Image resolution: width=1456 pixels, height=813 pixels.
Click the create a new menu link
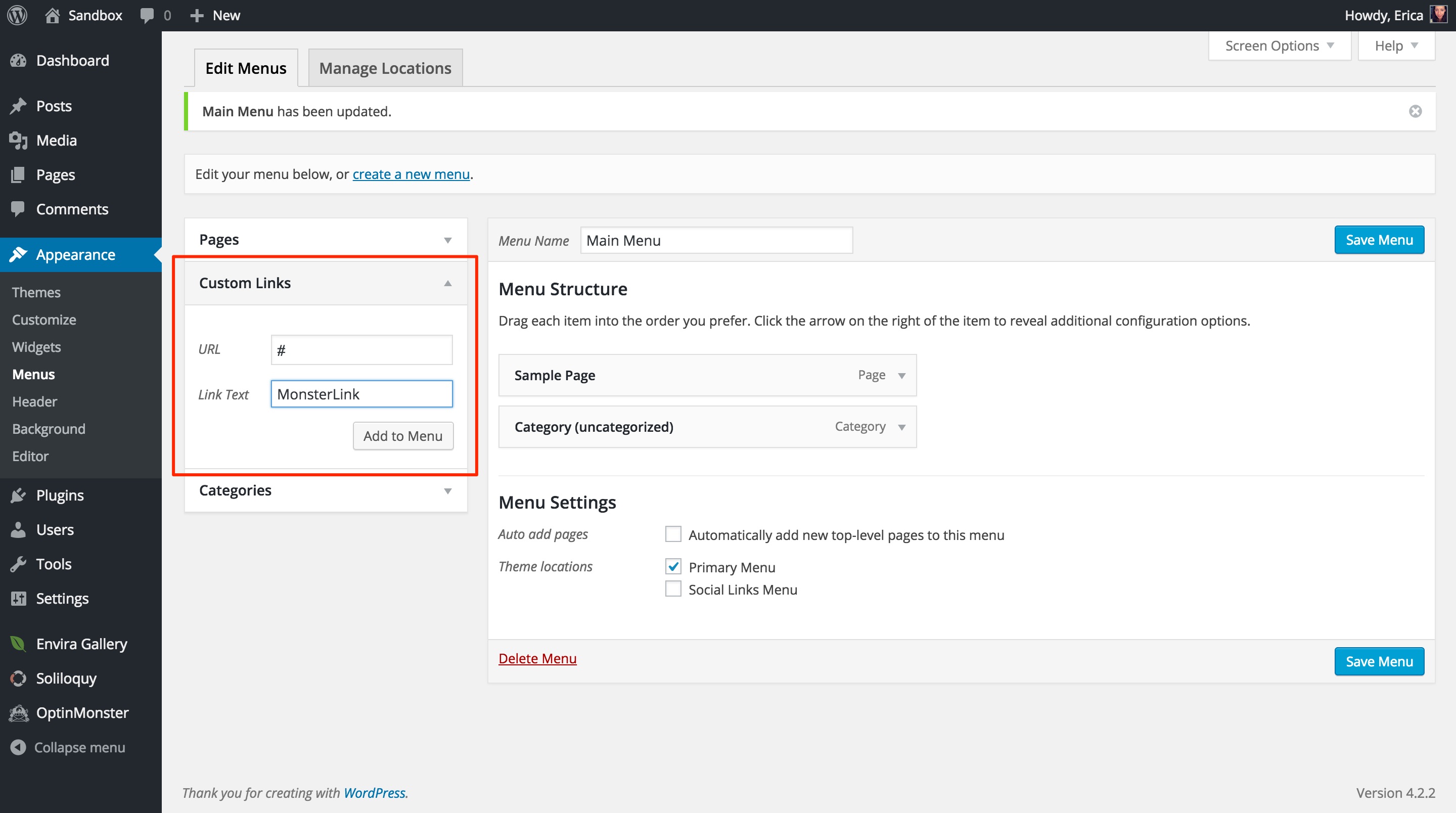[410, 173]
